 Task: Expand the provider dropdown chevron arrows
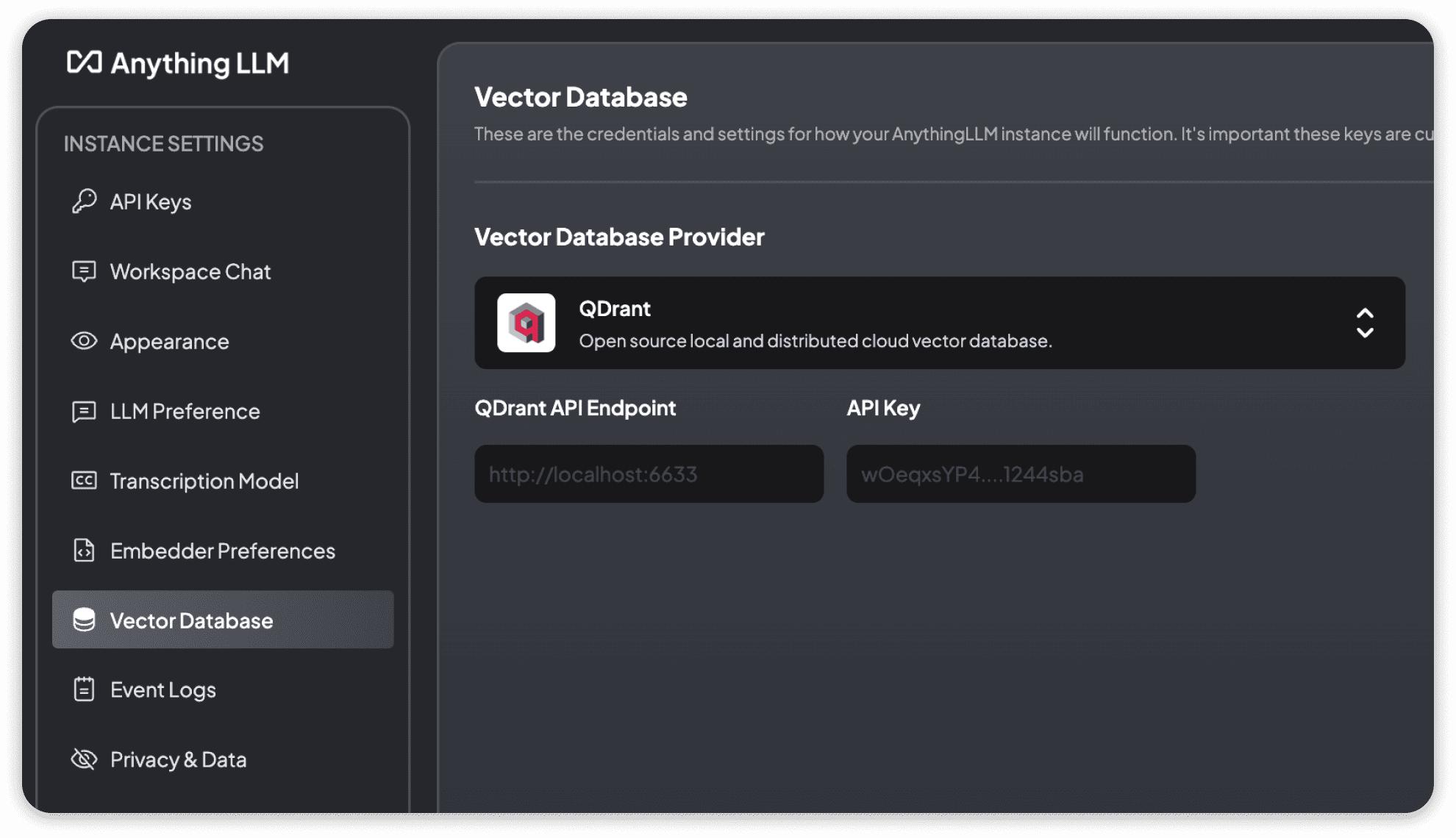click(1365, 323)
